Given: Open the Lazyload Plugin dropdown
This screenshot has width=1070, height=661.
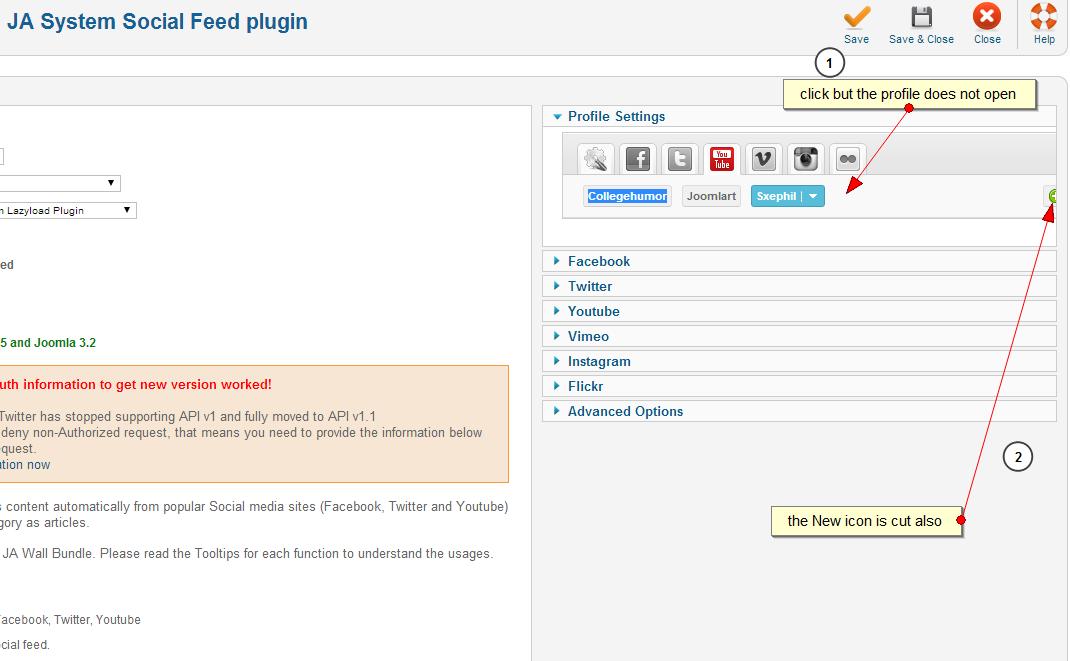Looking at the screenshot, I should [127, 210].
